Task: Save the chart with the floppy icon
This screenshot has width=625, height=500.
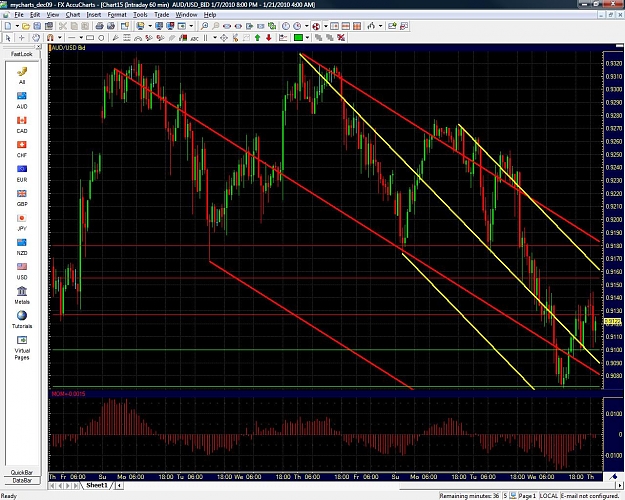Action: click(37, 26)
